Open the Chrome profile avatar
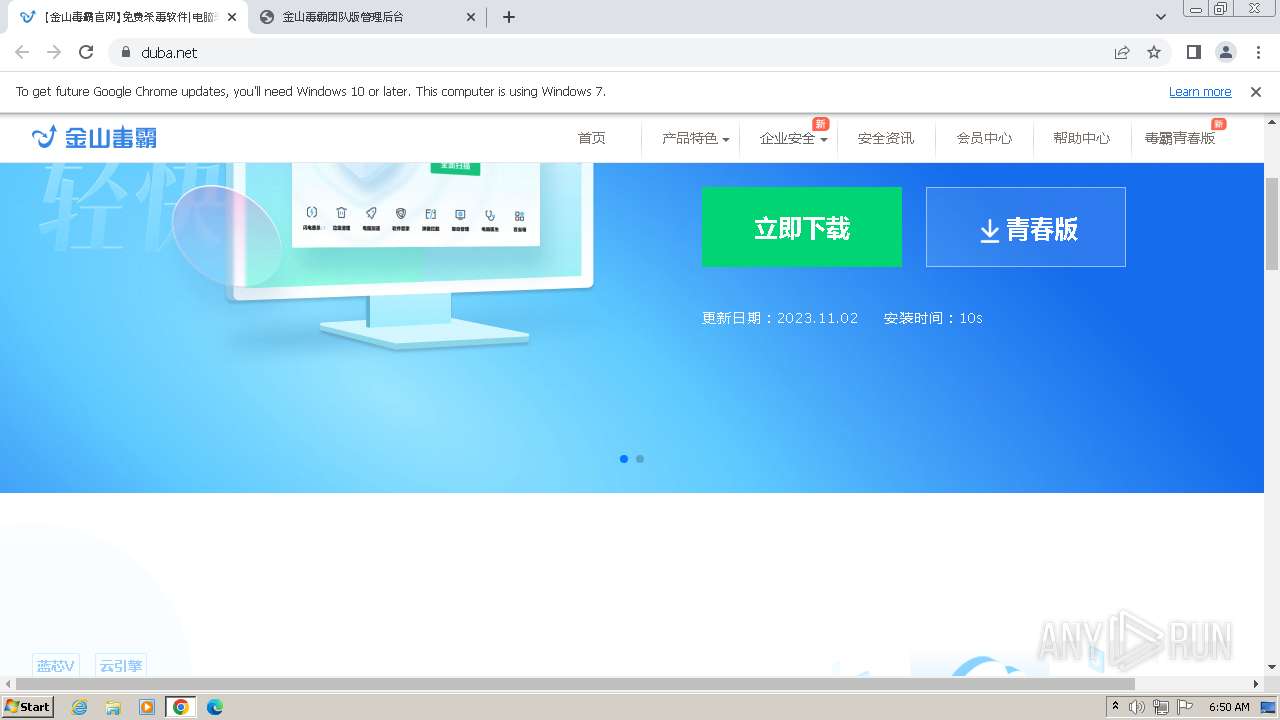The width and height of the screenshot is (1280, 720). click(x=1225, y=52)
